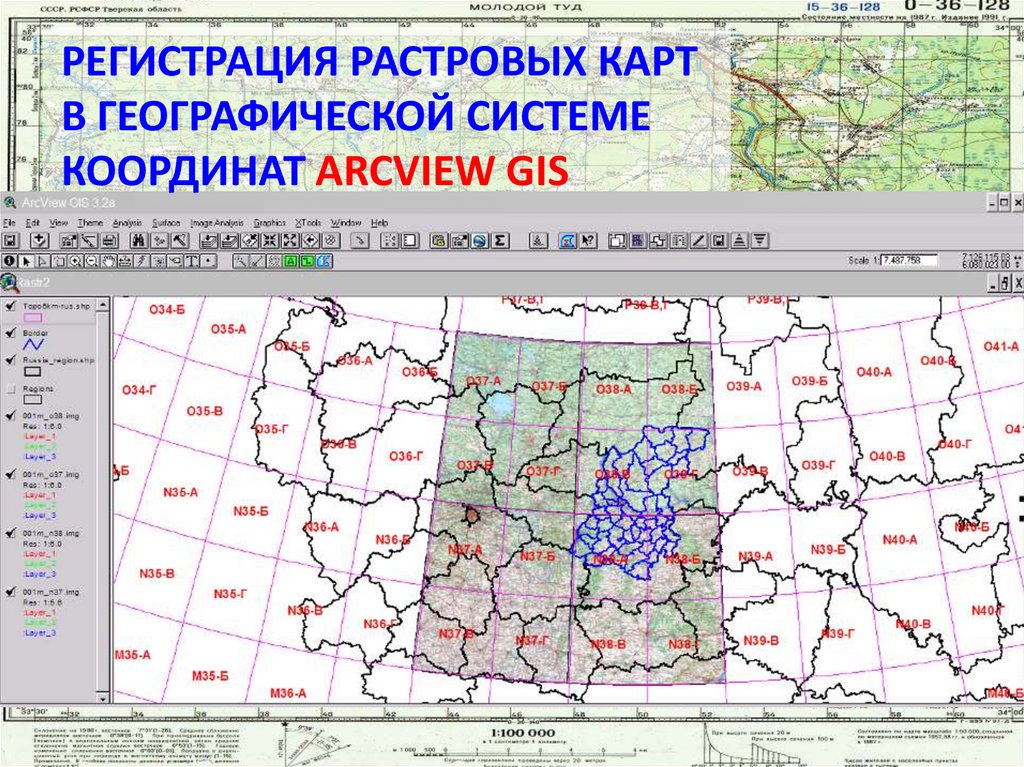Select the Hot Link lightning tool
The image size is (1024, 767).
[x=142, y=261]
